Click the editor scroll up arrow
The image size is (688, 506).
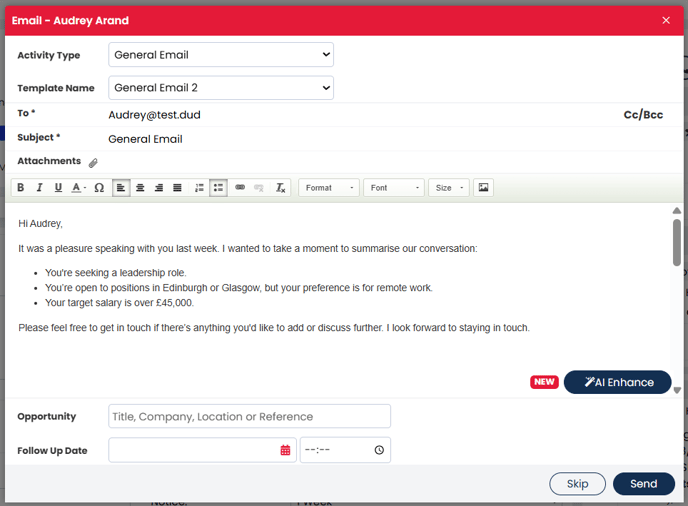677,211
